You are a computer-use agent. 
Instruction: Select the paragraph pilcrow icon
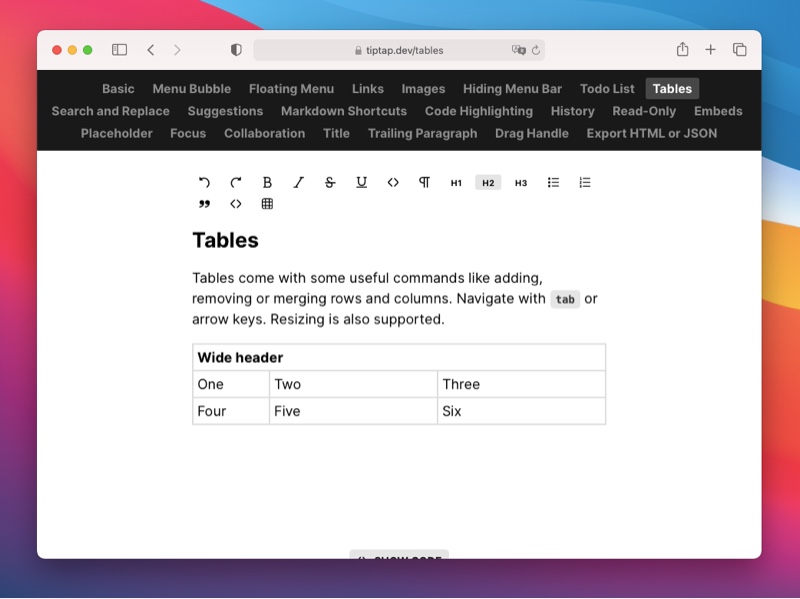coord(424,182)
